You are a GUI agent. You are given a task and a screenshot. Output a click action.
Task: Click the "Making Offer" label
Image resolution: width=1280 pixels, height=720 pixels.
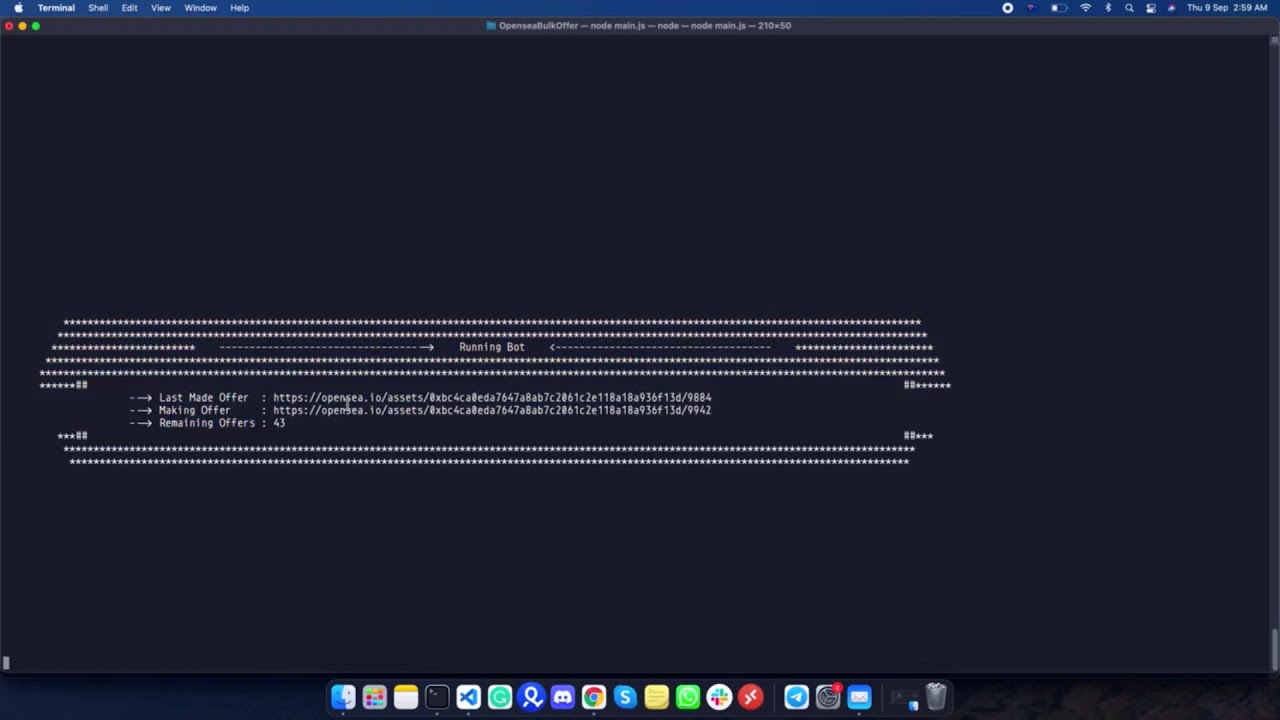tap(194, 410)
